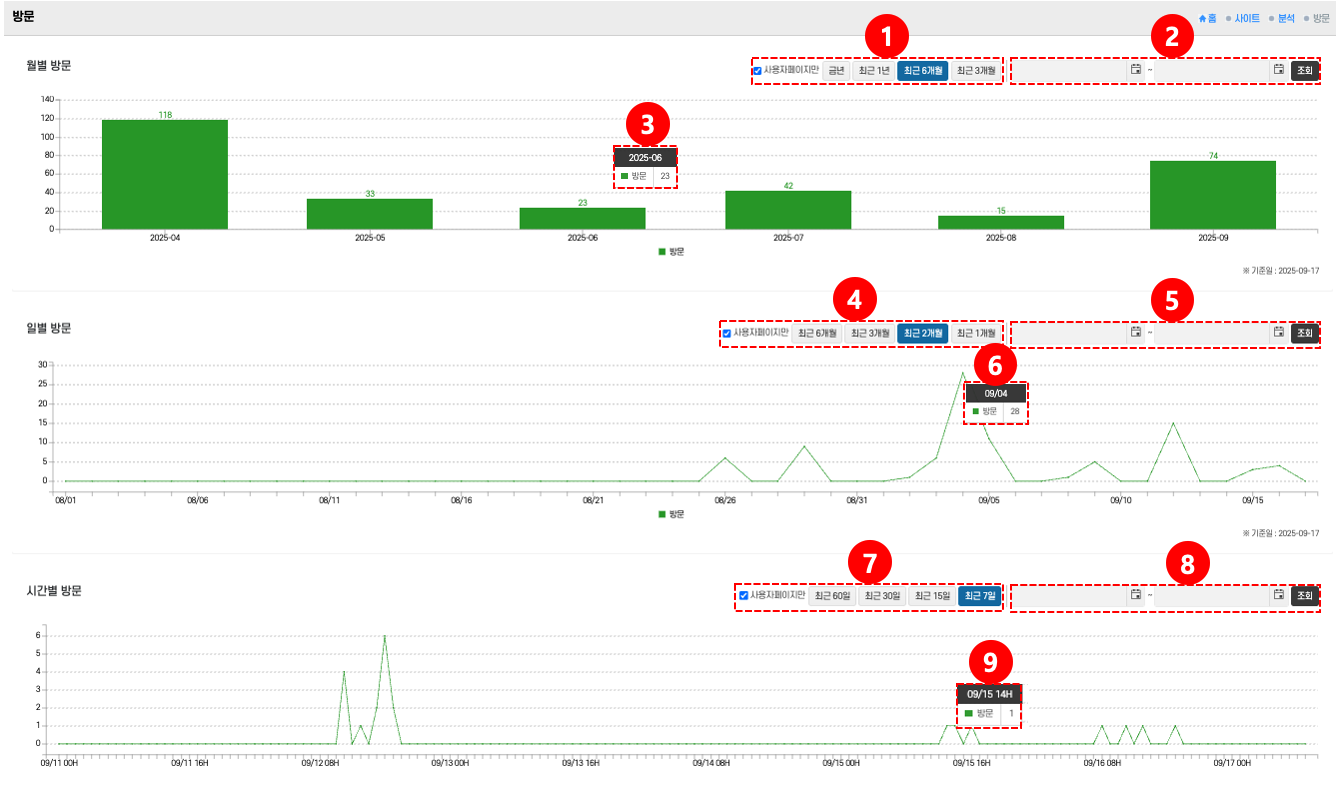Select 최근 1년 range for monthly visits

tap(874, 71)
